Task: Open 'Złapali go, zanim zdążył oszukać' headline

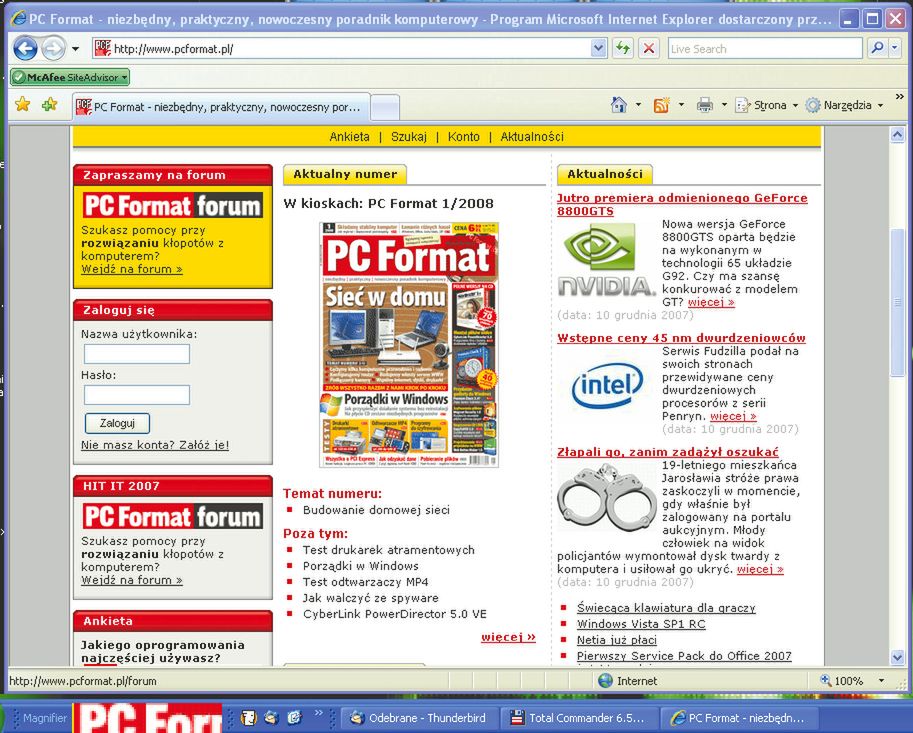Action: 667,452
